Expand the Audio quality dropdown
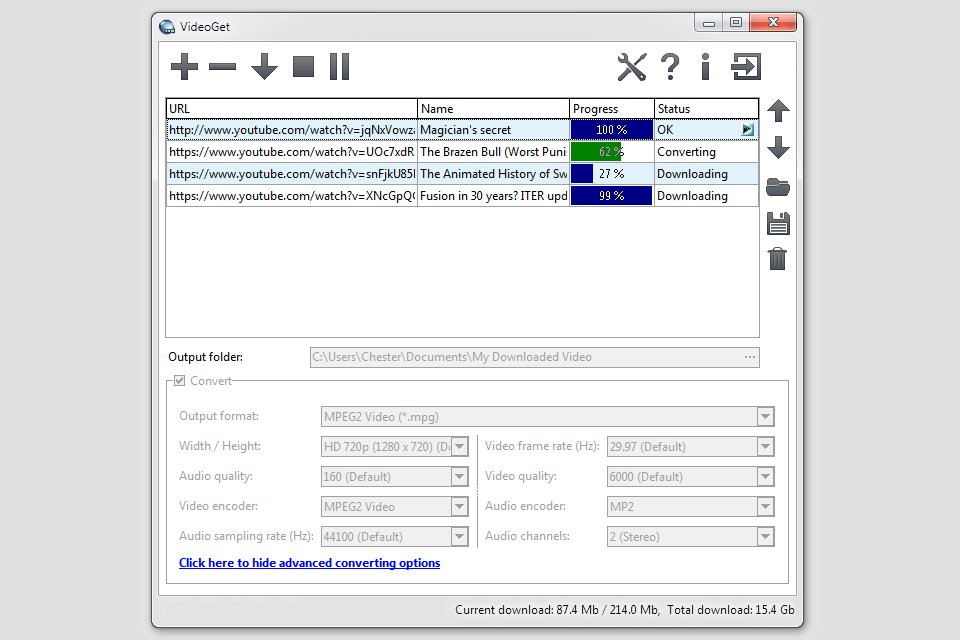Screen dimensions: 960x640 (x=460, y=476)
